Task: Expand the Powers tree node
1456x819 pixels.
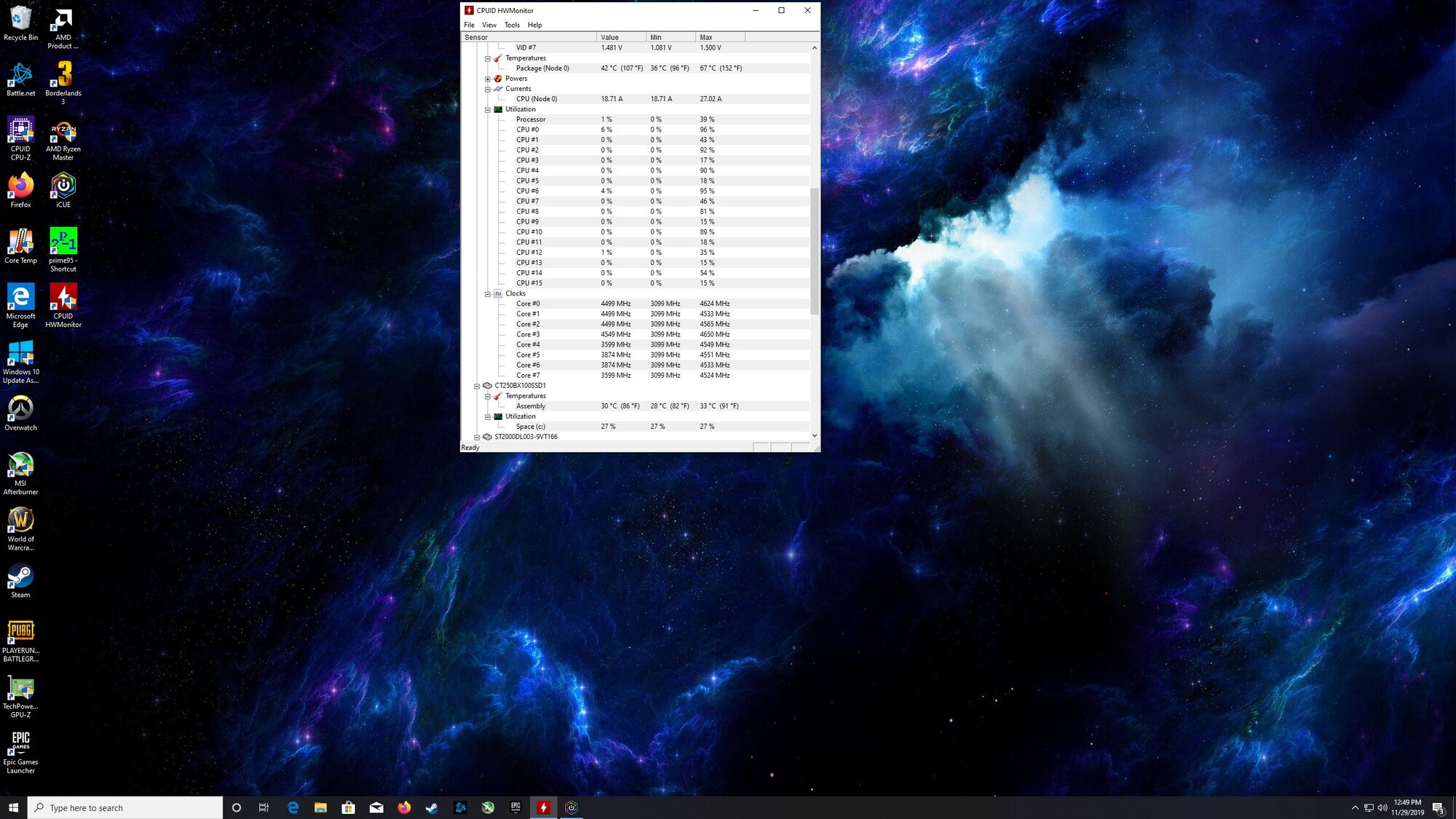Action: [488, 79]
